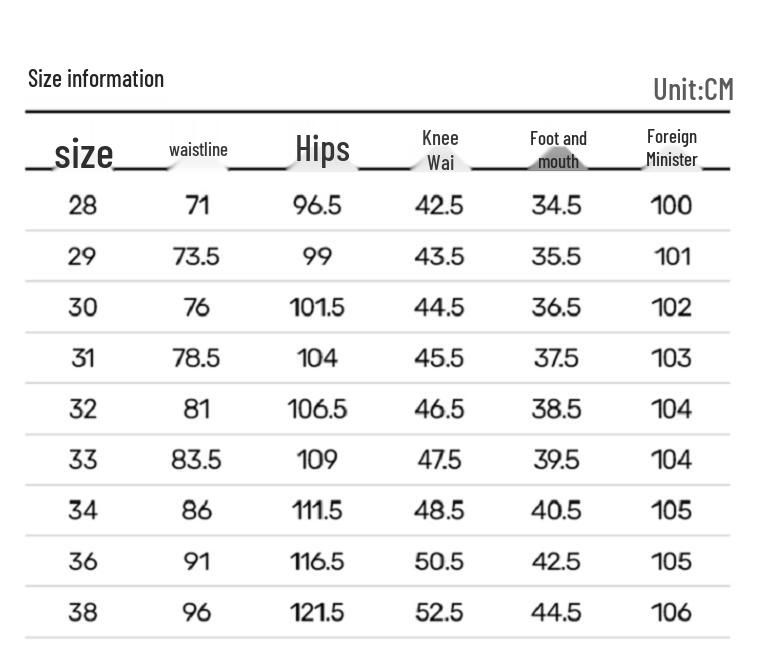763x654 pixels.
Task: Click the "Hips" column header
Action: click(x=322, y=149)
